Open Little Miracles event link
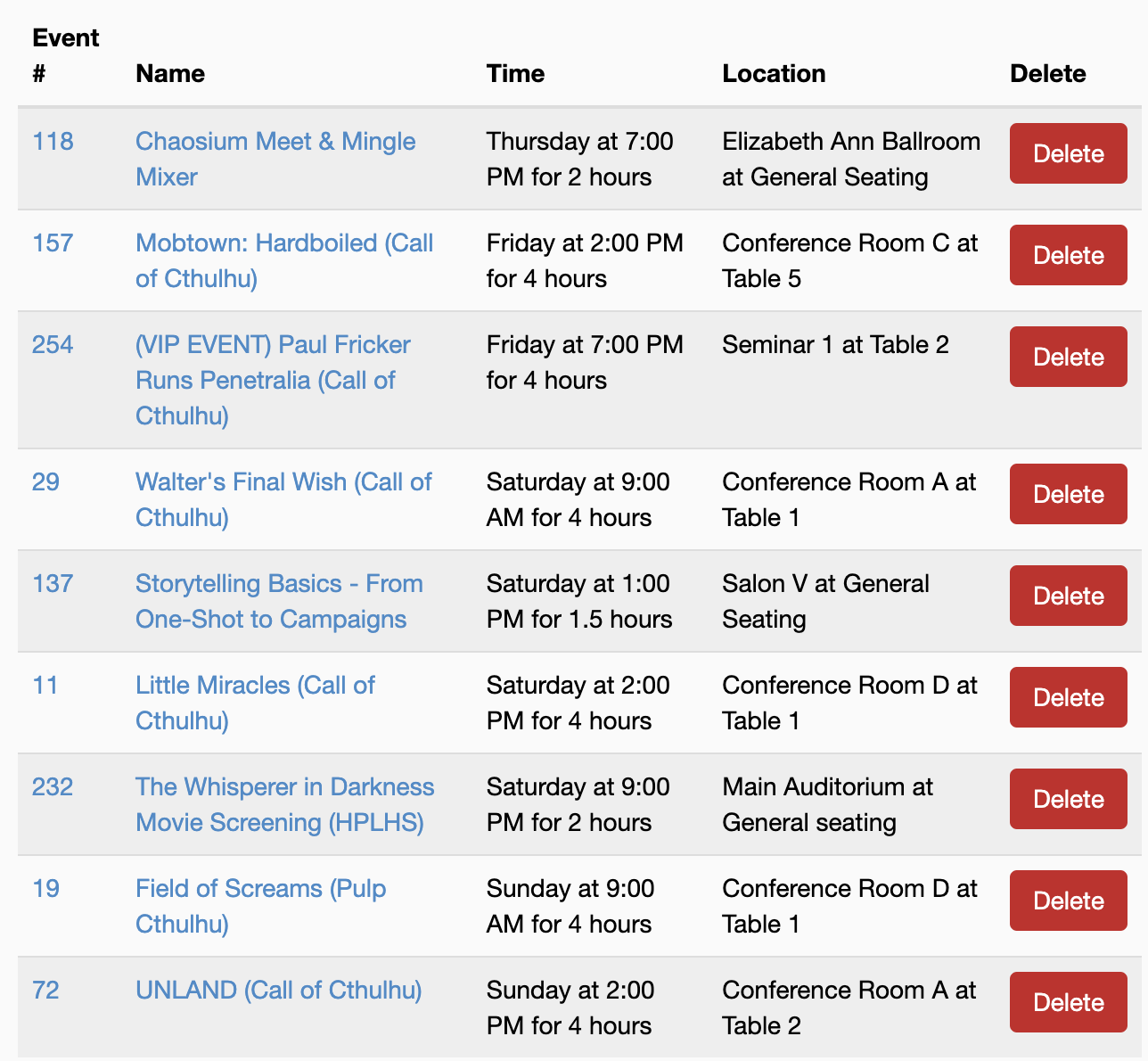Viewport: 1148px width, 1061px height. (255, 686)
